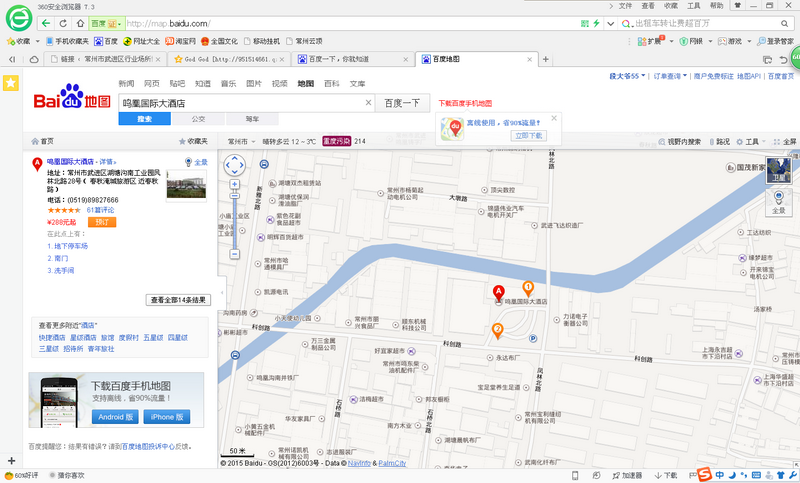
Task: Click the browser address bar URL
Action: tap(168, 23)
